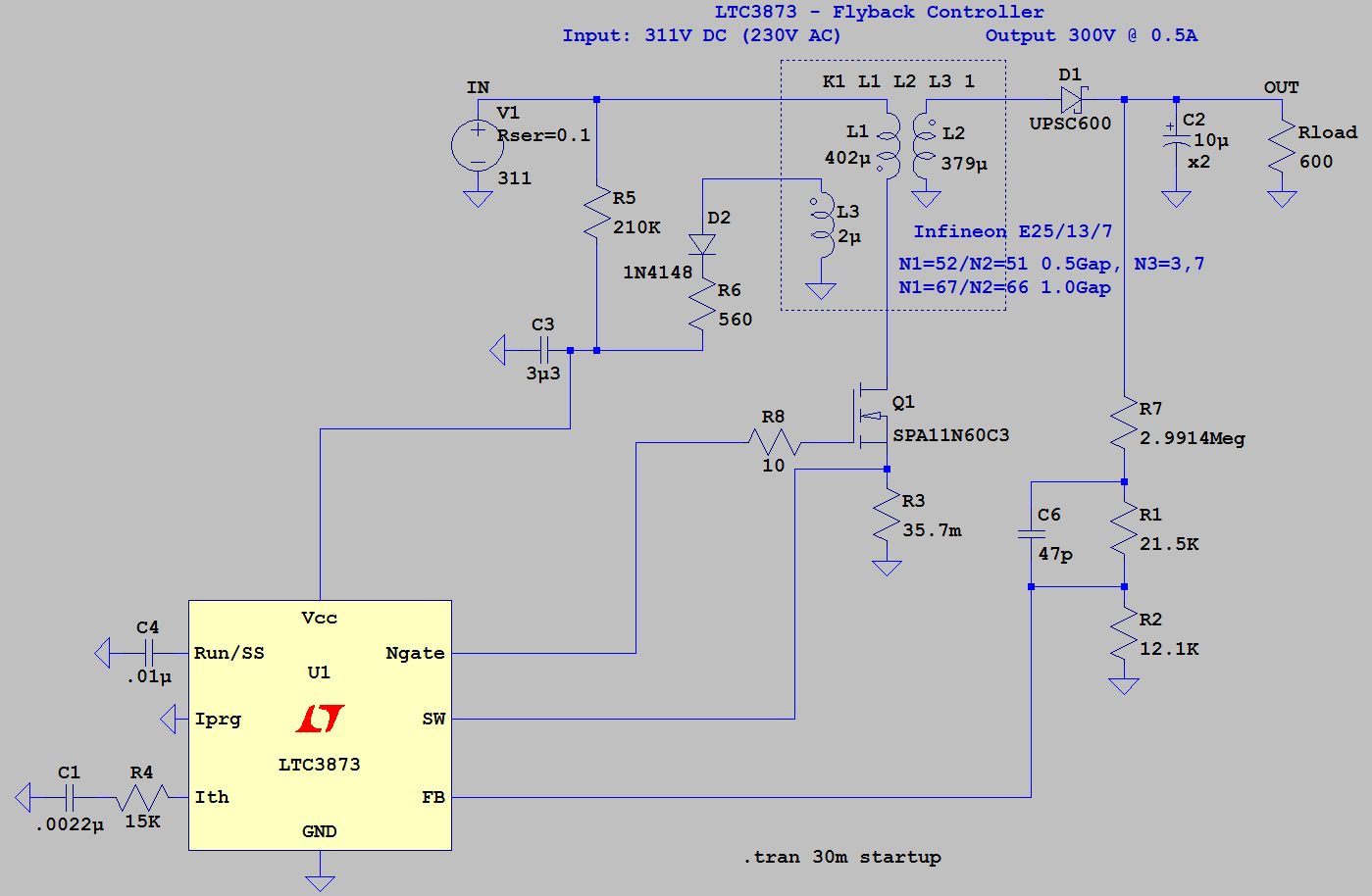Click the 'Infineon E25/13/7' comment
The image size is (1372, 896).
pos(1013,231)
